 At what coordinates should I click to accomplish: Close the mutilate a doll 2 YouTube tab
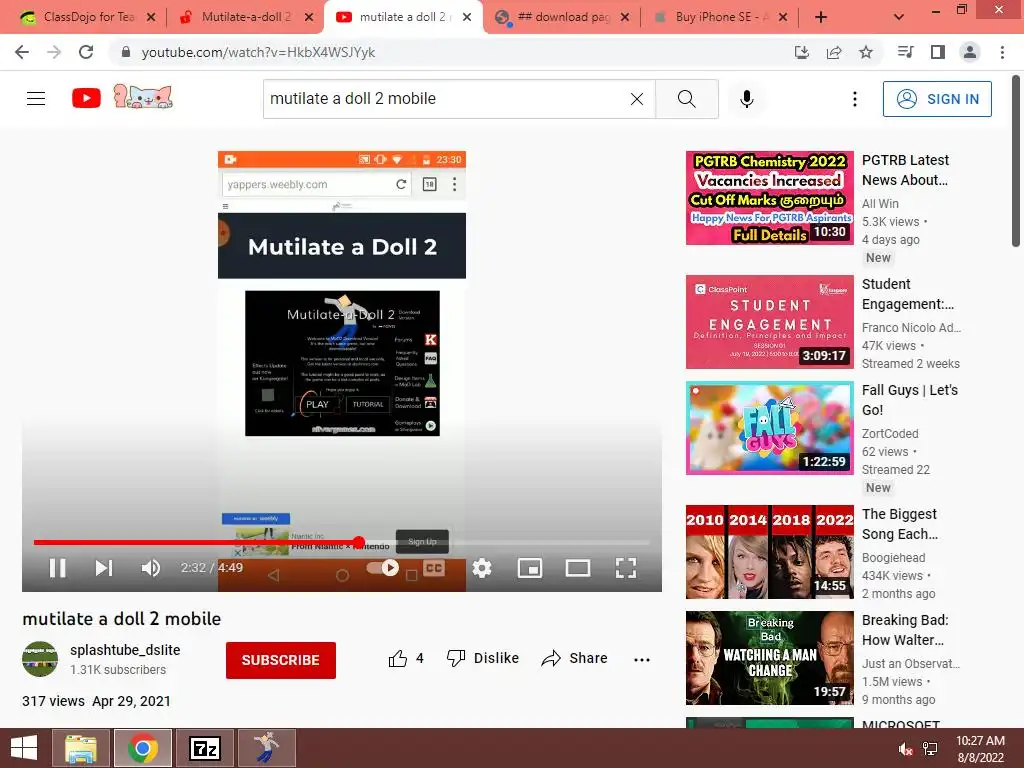[467, 17]
